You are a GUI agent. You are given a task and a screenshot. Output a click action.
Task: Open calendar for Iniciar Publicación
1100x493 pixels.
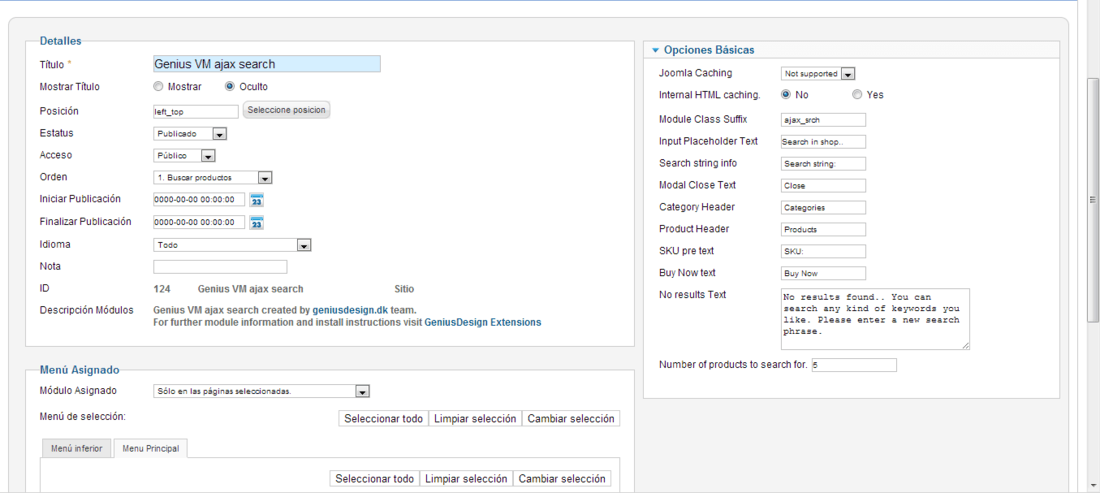(257, 200)
